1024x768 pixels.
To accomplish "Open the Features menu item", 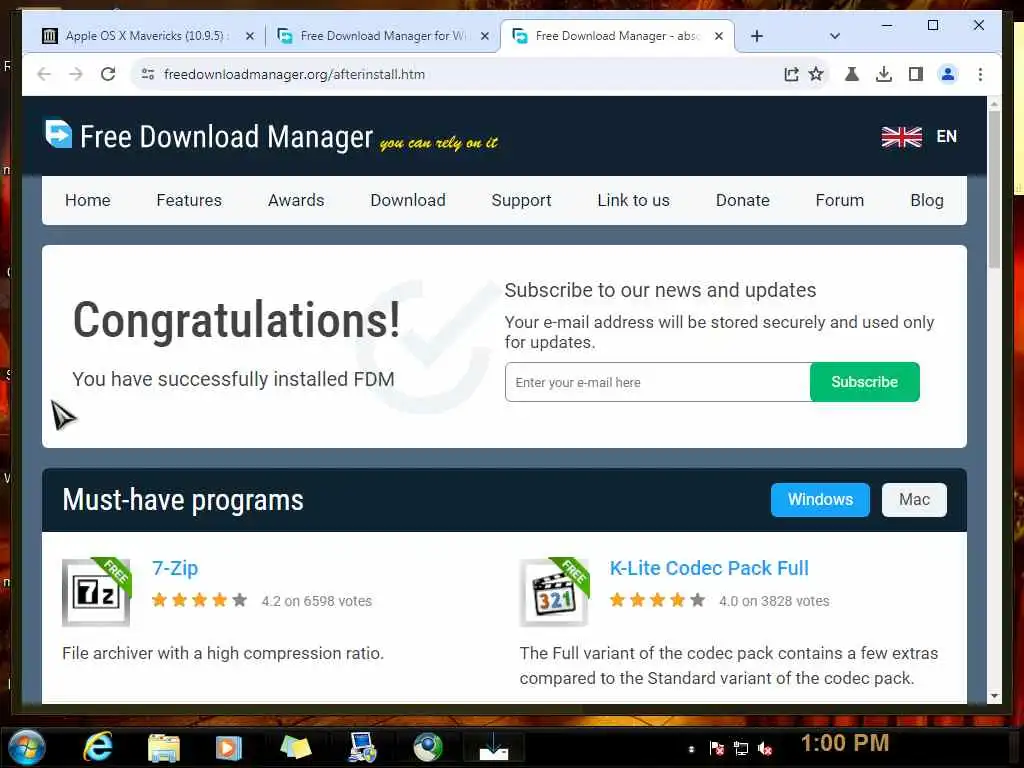I will [189, 200].
